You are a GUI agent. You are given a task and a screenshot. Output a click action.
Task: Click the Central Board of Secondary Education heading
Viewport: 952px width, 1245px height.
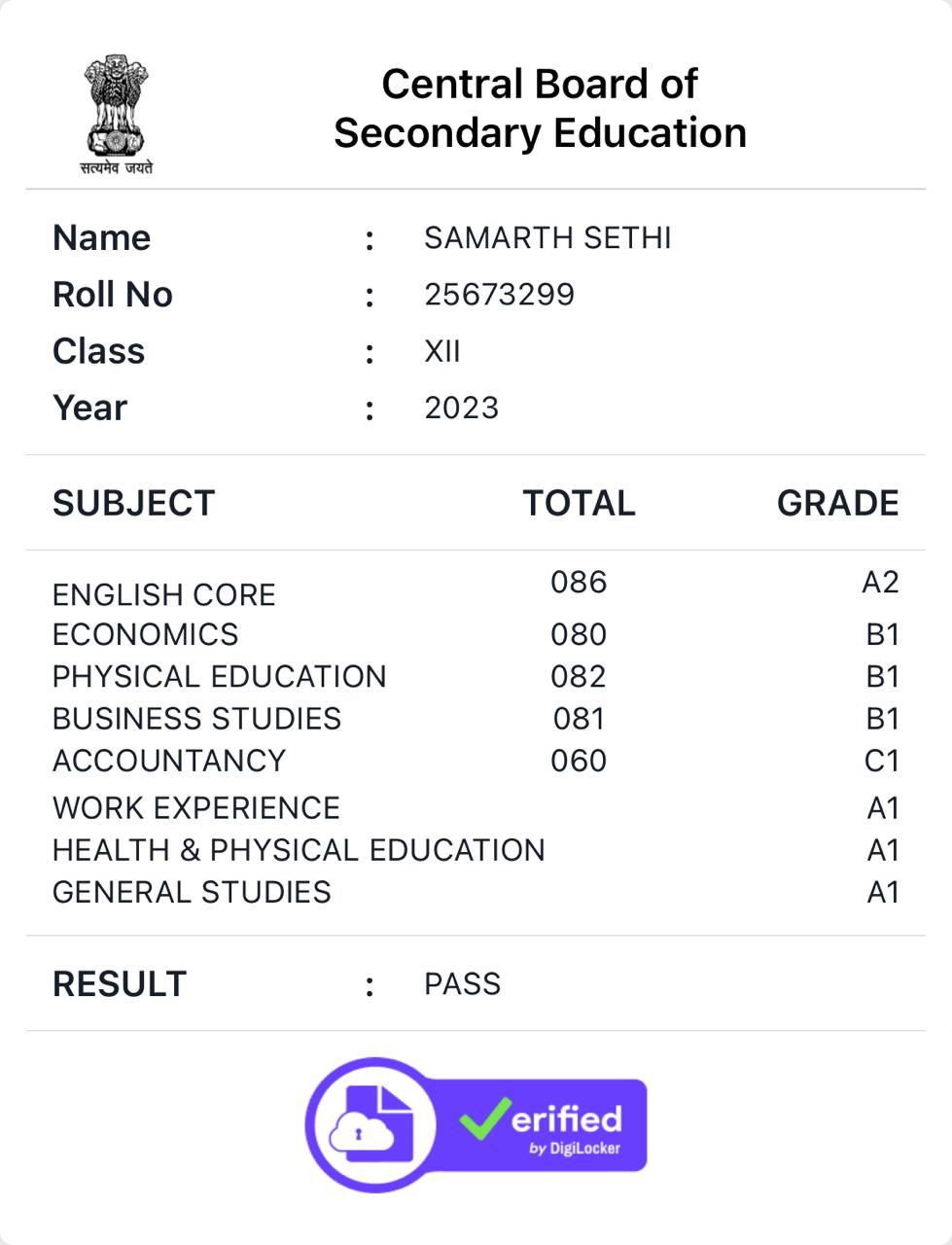click(x=540, y=108)
